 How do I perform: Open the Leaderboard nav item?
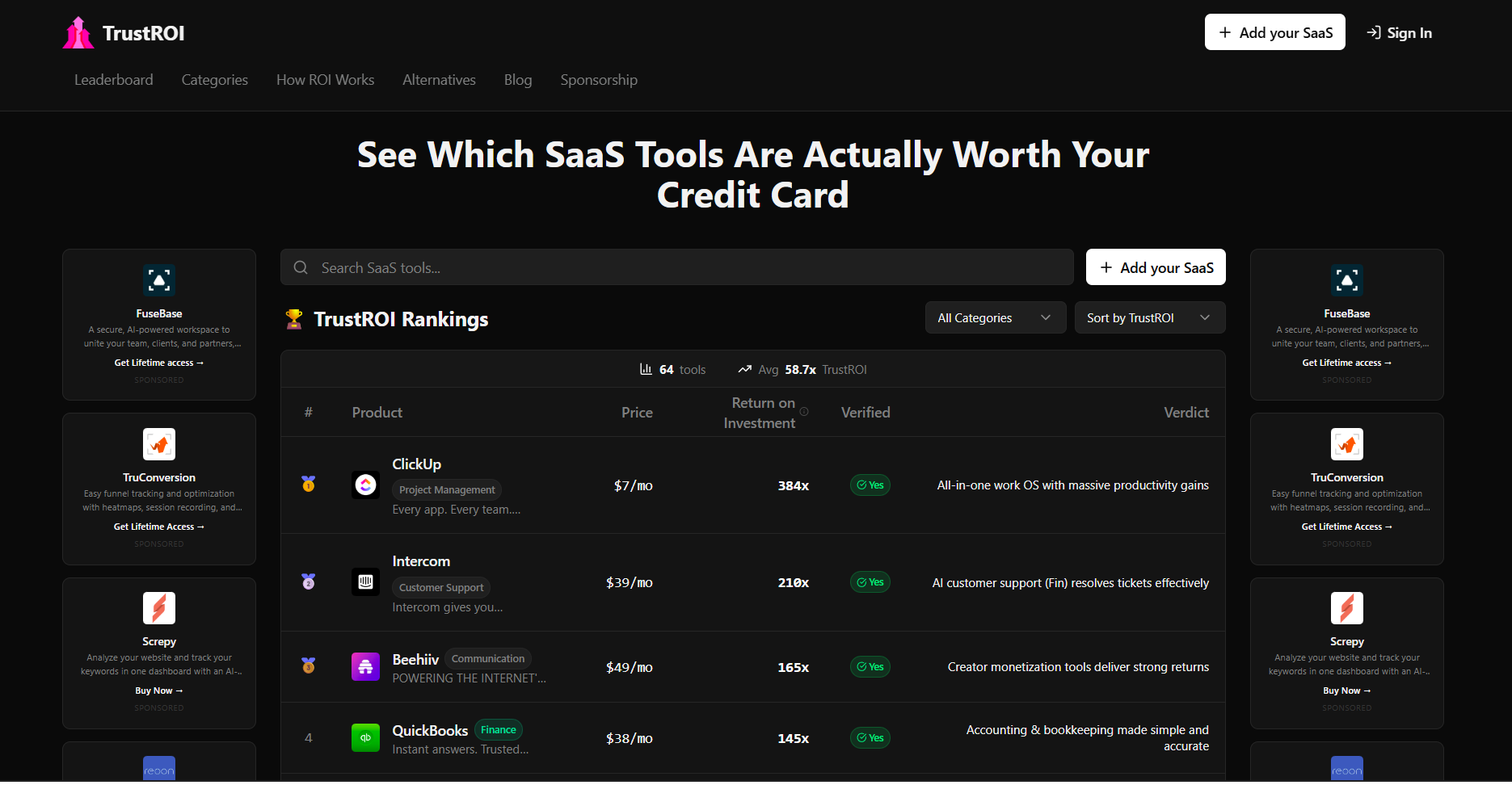coord(114,80)
